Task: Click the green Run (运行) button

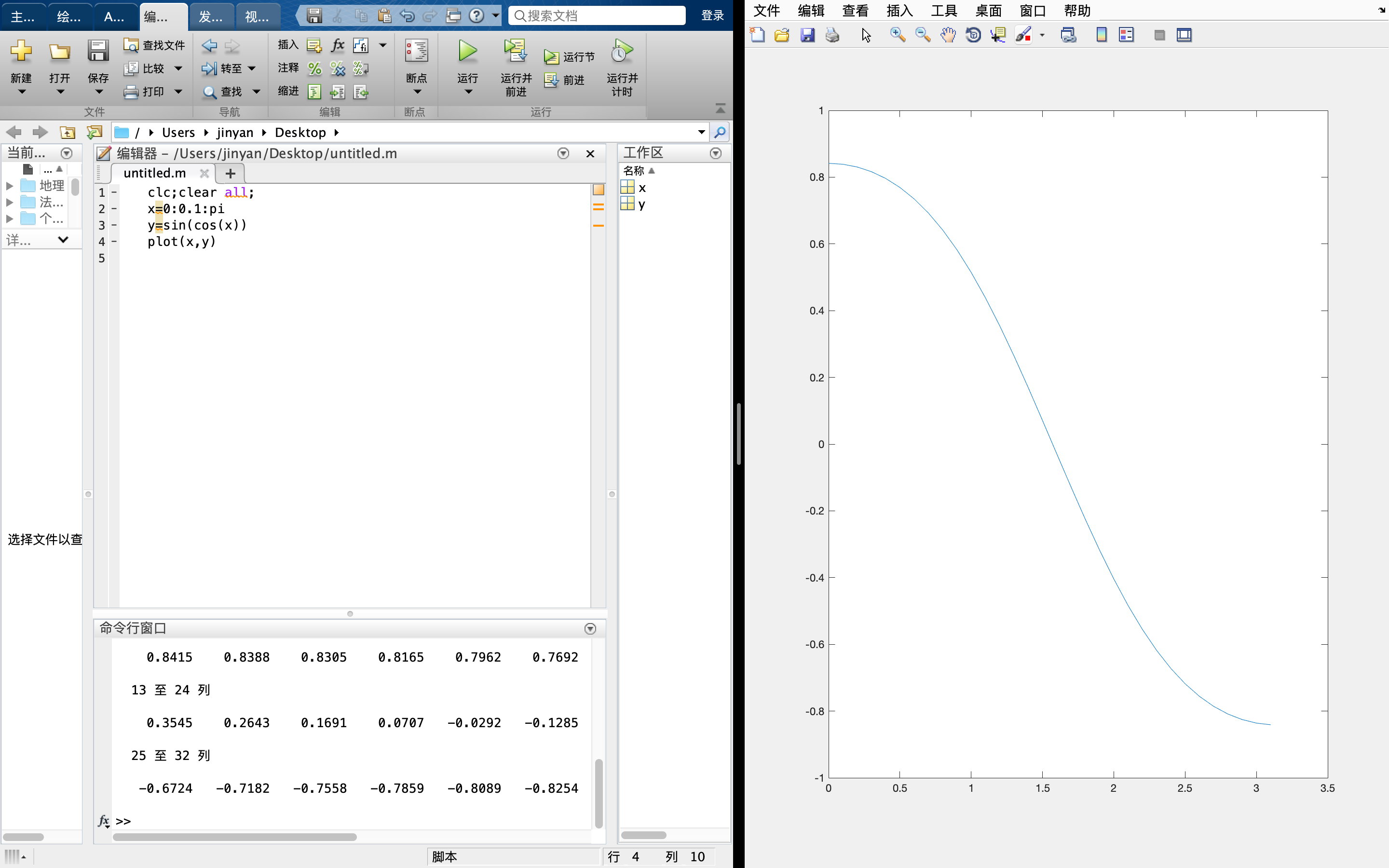Action: point(467,52)
